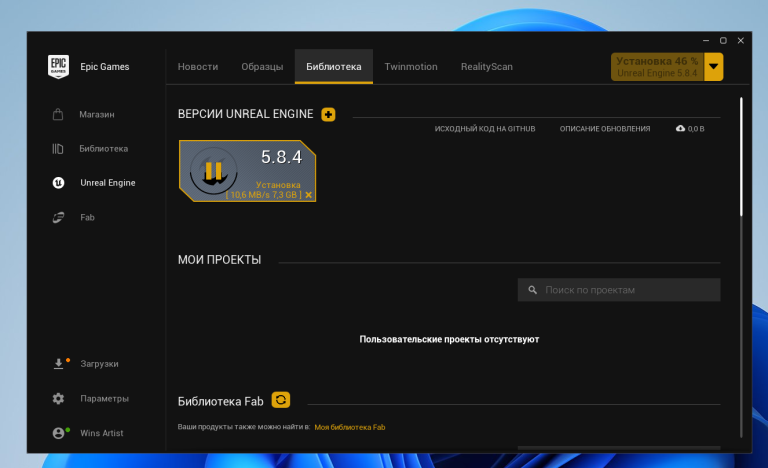The height and width of the screenshot is (468, 768).
Task: Follow the Моя библиотека Fab link
Action: pos(350,427)
